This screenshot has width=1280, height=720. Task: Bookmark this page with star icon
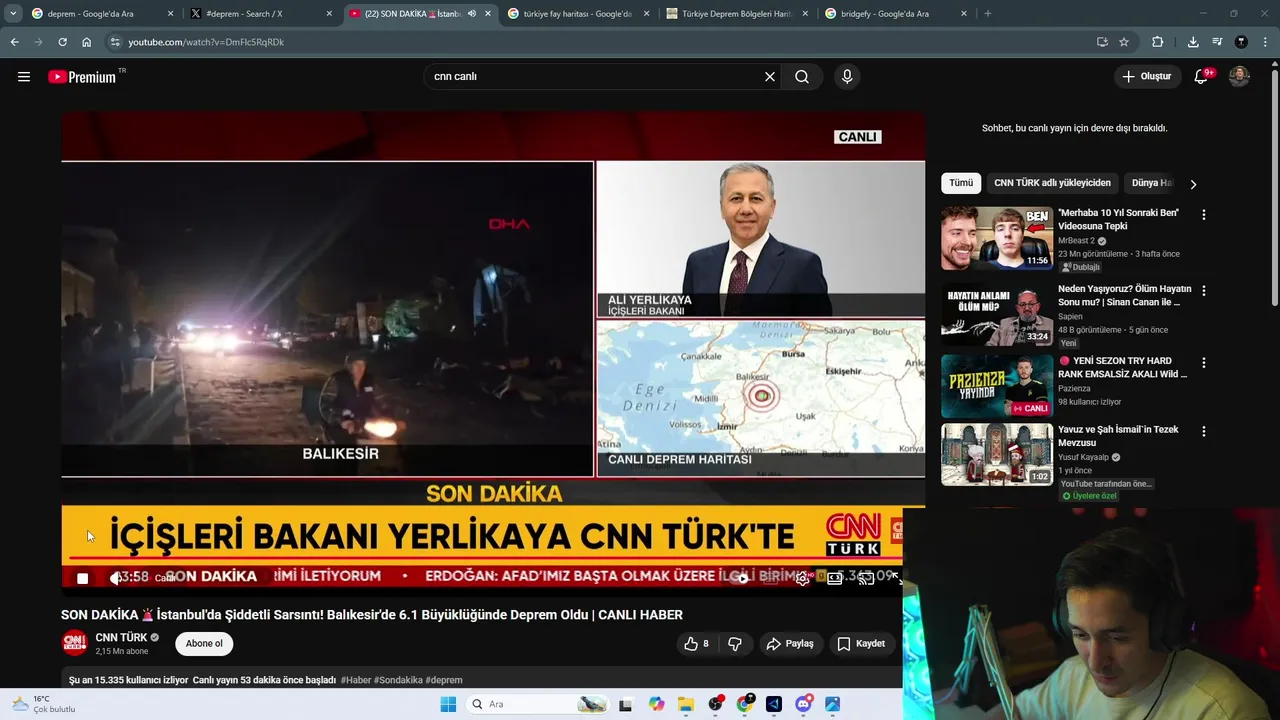click(1124, 42)
